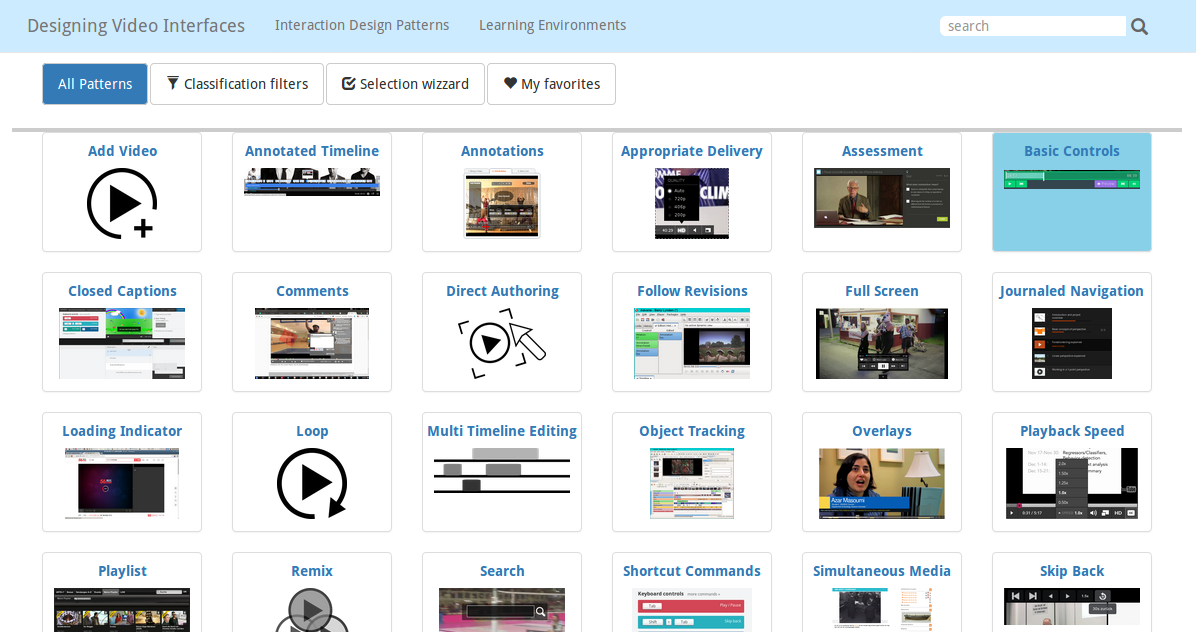Launch the Selection wizzard
The image size is (1196, 632).
pos(405,84)
